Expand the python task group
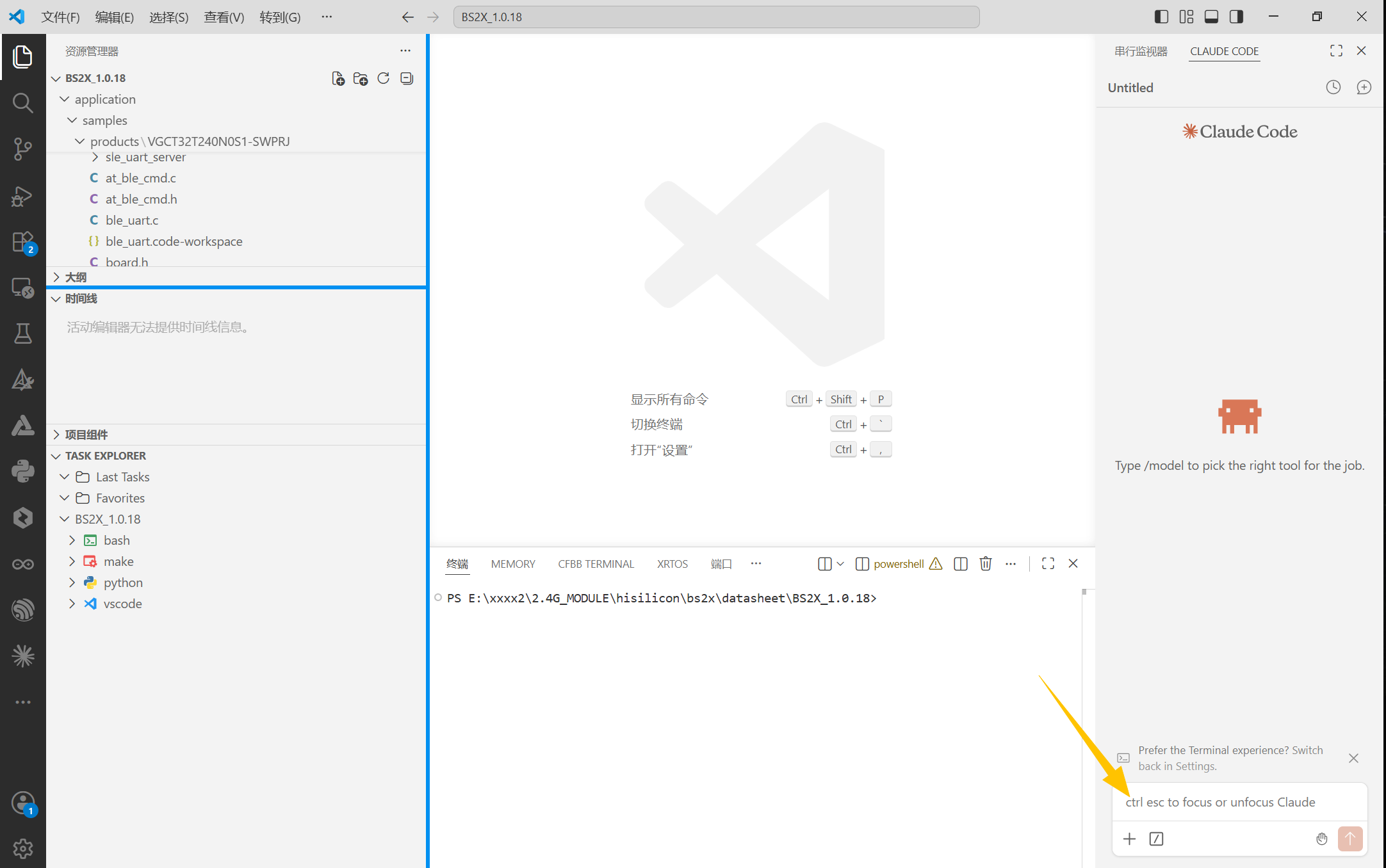 tap(72, 583)
